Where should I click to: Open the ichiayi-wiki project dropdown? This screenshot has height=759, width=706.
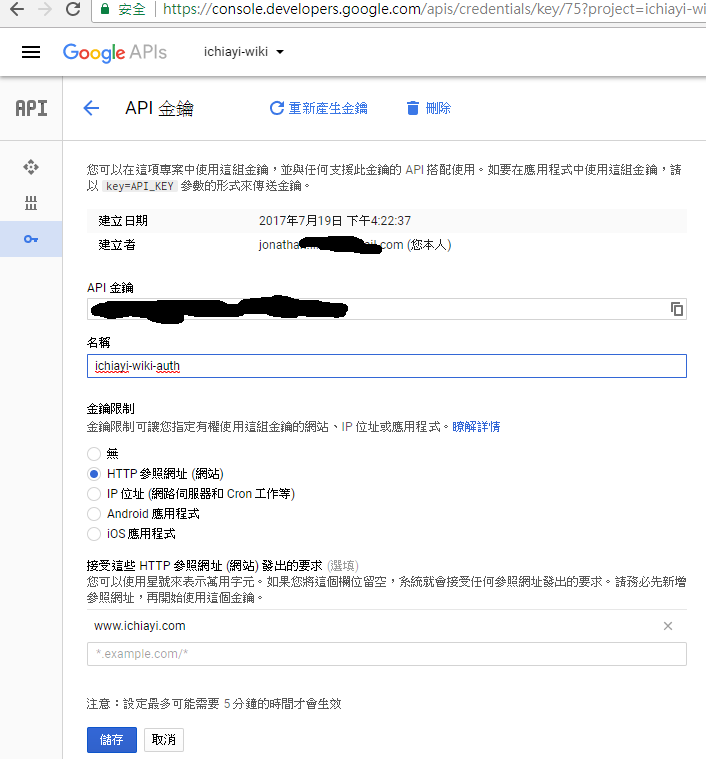pyautogui.click(x=243, y=52)
